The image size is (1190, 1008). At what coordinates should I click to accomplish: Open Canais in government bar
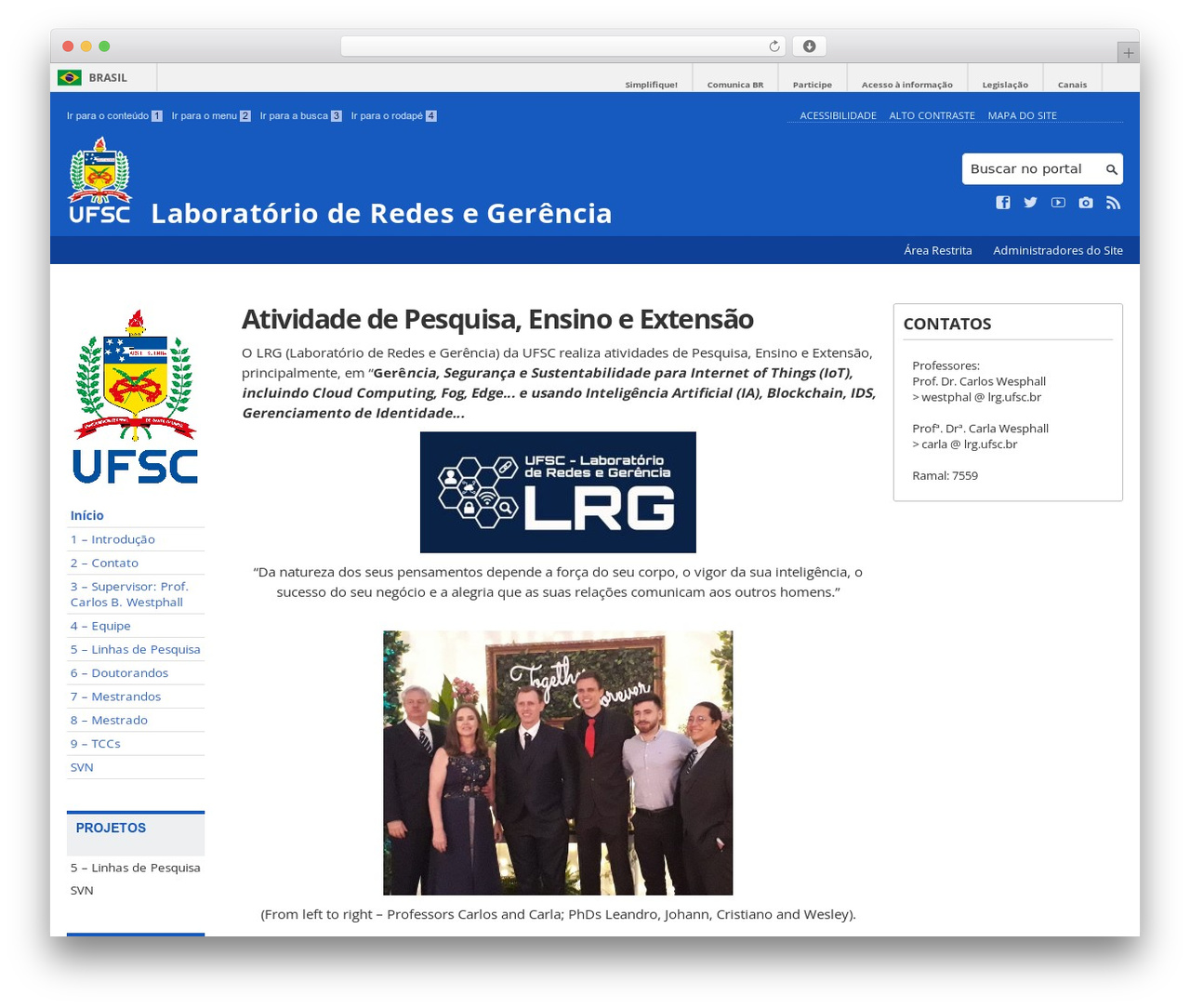1072,85
